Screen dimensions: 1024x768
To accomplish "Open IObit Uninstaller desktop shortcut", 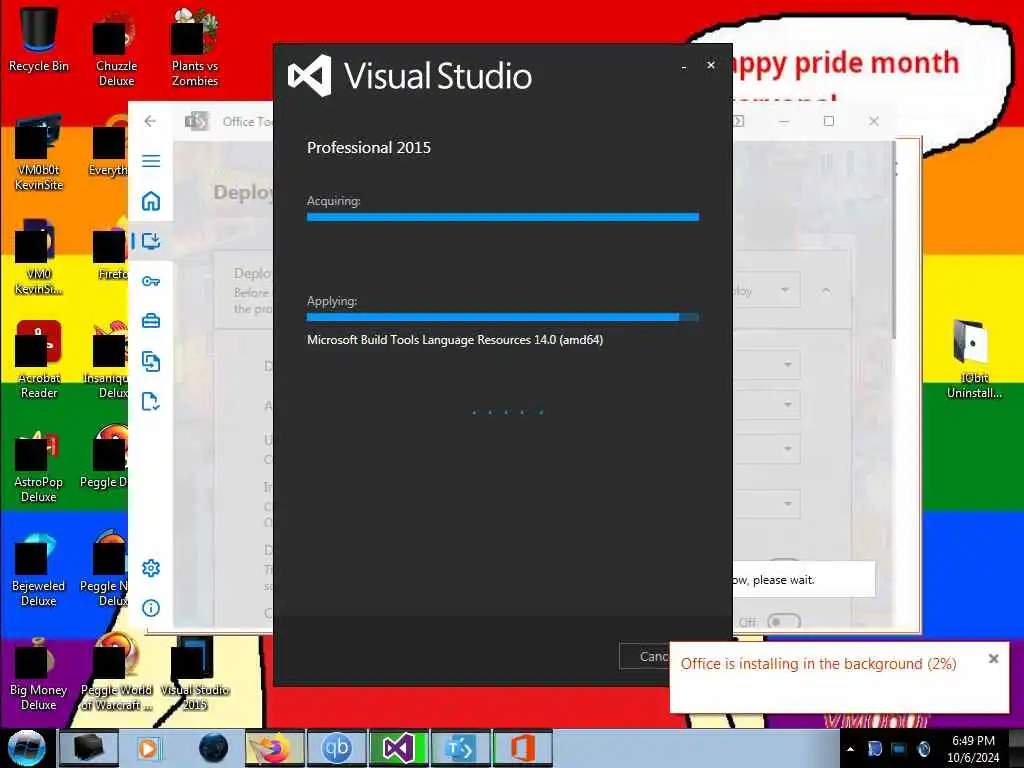I will pos(974,359).
